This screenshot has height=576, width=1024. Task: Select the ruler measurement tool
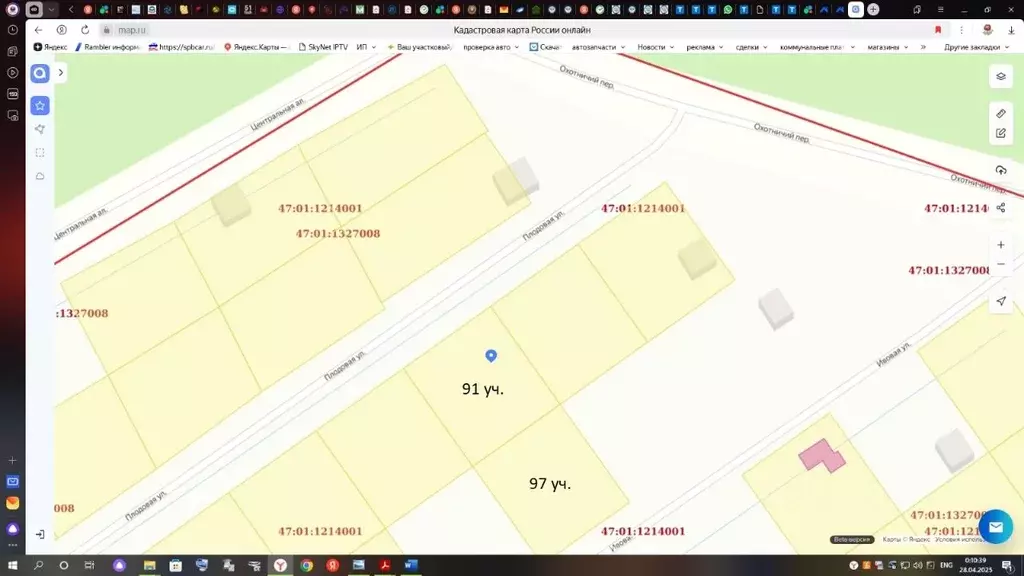pyautogui.click(x=1000, y=114)
